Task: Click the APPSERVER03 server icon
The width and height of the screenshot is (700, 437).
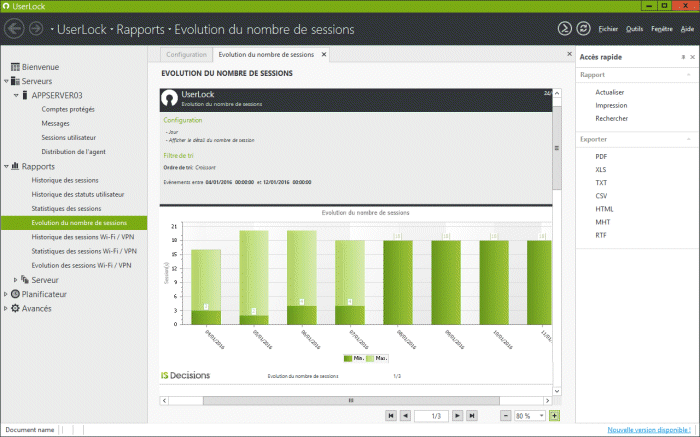Action: 25,95
